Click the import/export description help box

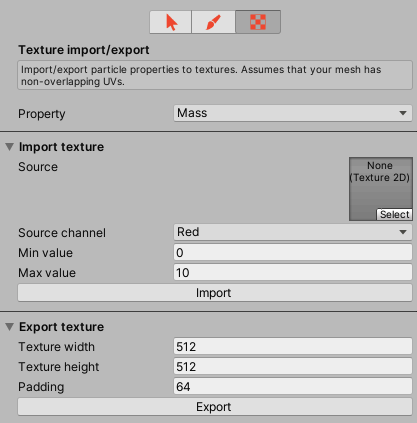tap(215, 75)
